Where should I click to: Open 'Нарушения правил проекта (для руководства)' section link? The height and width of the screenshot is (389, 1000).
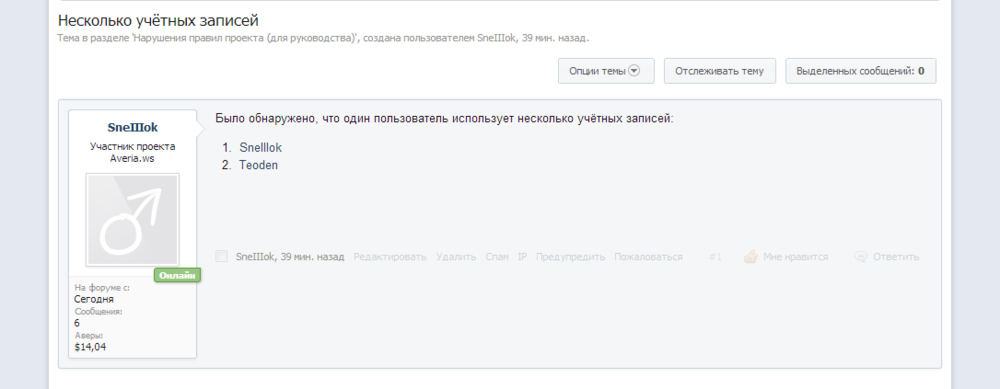tap(243, 38)
